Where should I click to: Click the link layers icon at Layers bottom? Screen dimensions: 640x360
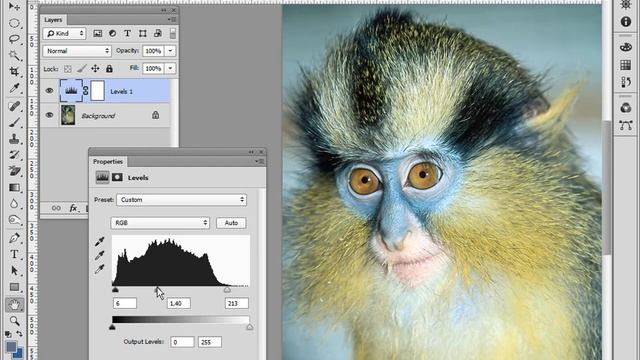pyautogui.click(x=56, y=208)
